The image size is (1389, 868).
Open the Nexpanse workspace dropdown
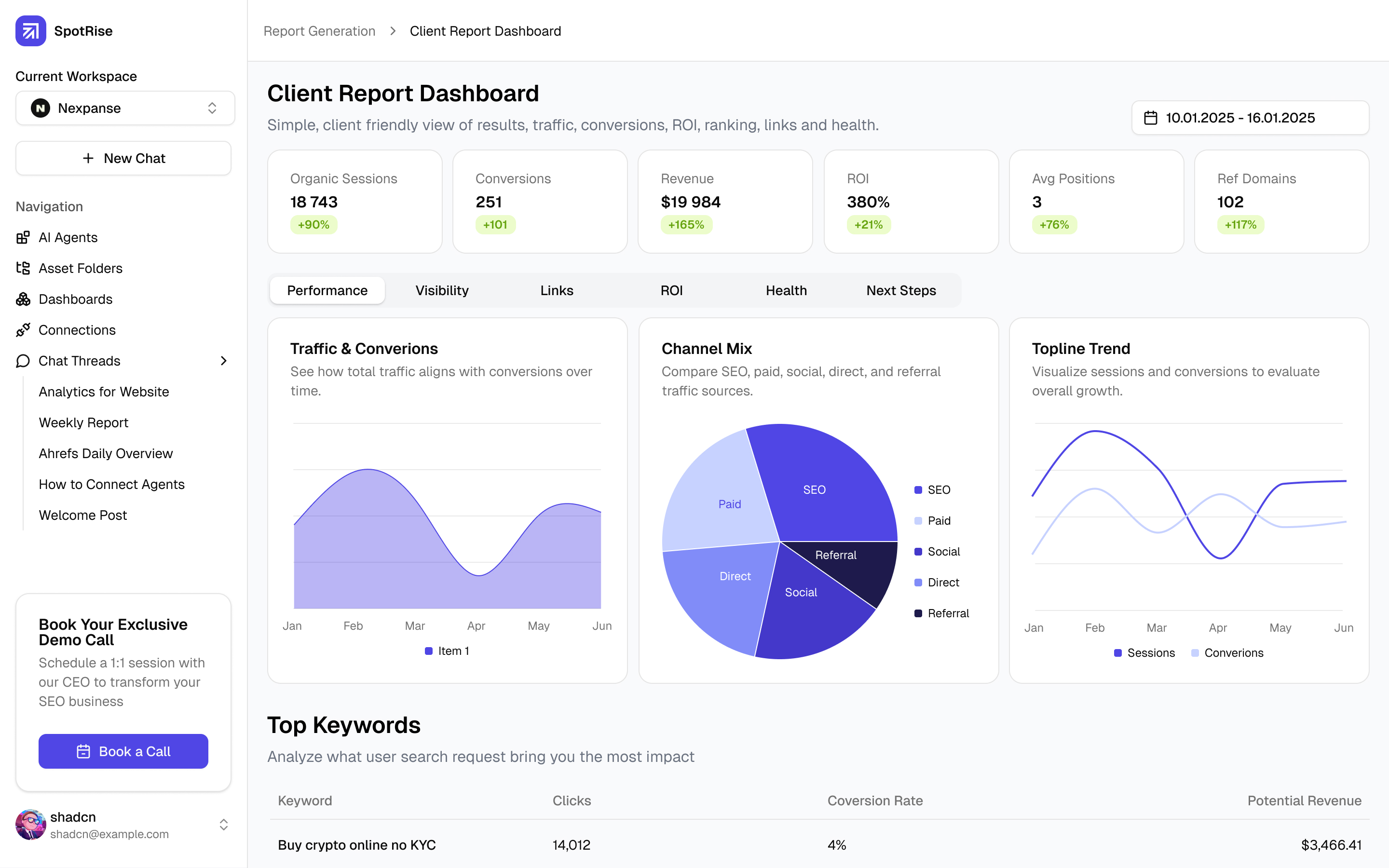point(125,108)
